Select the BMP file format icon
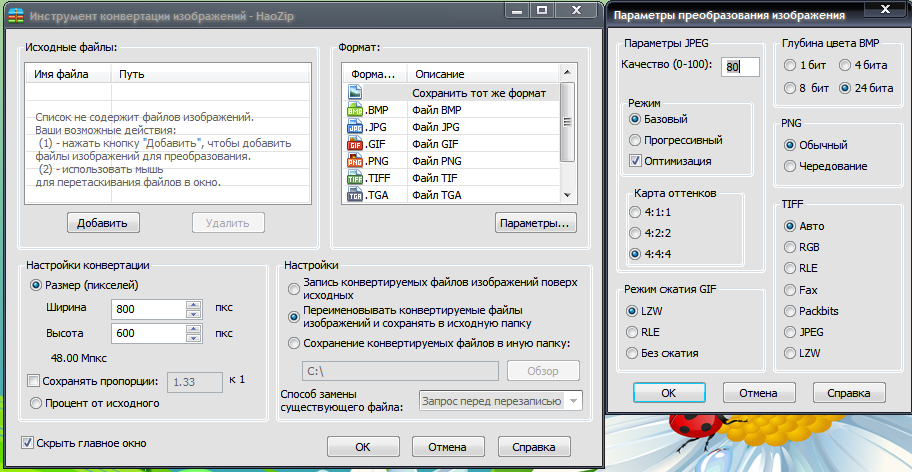The image size is (912, 472). click(354, 110)
